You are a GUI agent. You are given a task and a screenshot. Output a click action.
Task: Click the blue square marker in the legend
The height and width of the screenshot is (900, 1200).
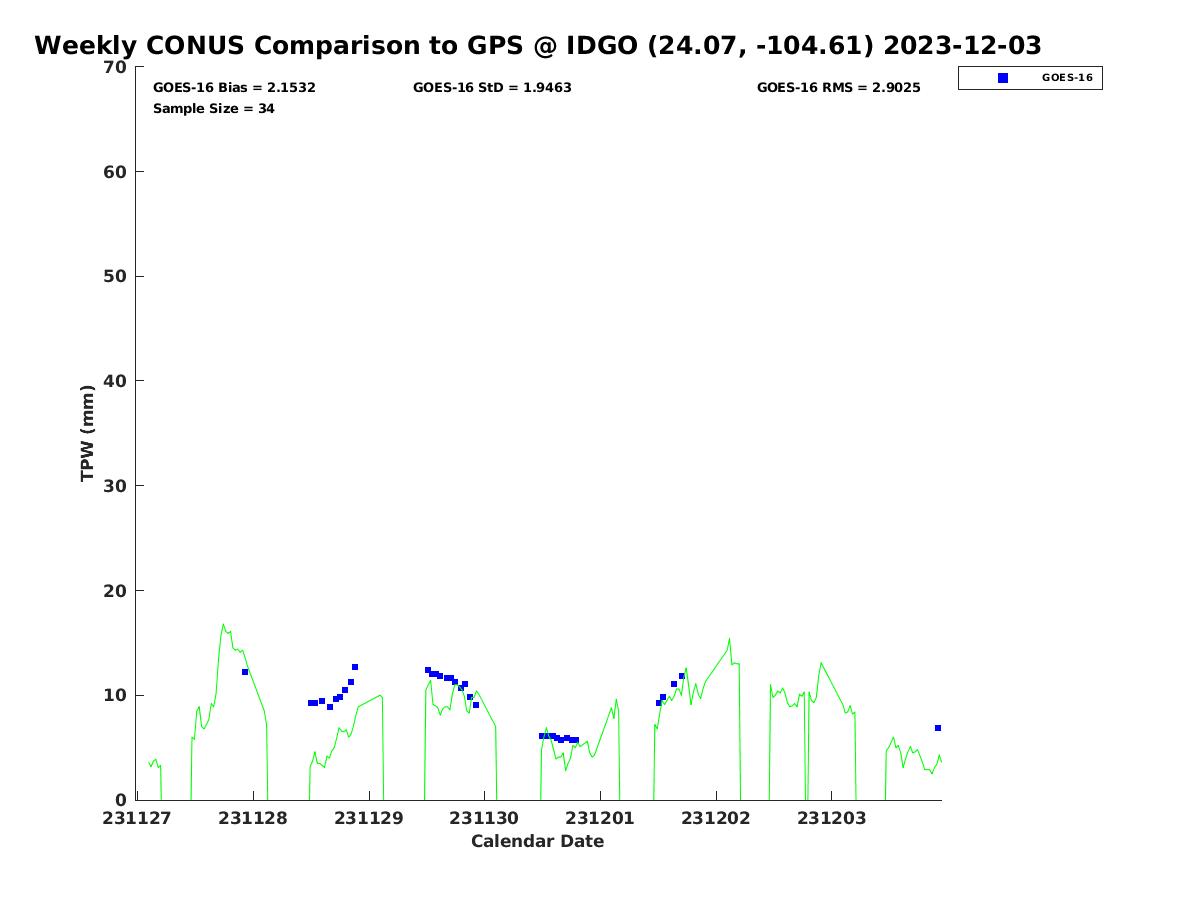pyautogui.click(x=1003, y=78)
